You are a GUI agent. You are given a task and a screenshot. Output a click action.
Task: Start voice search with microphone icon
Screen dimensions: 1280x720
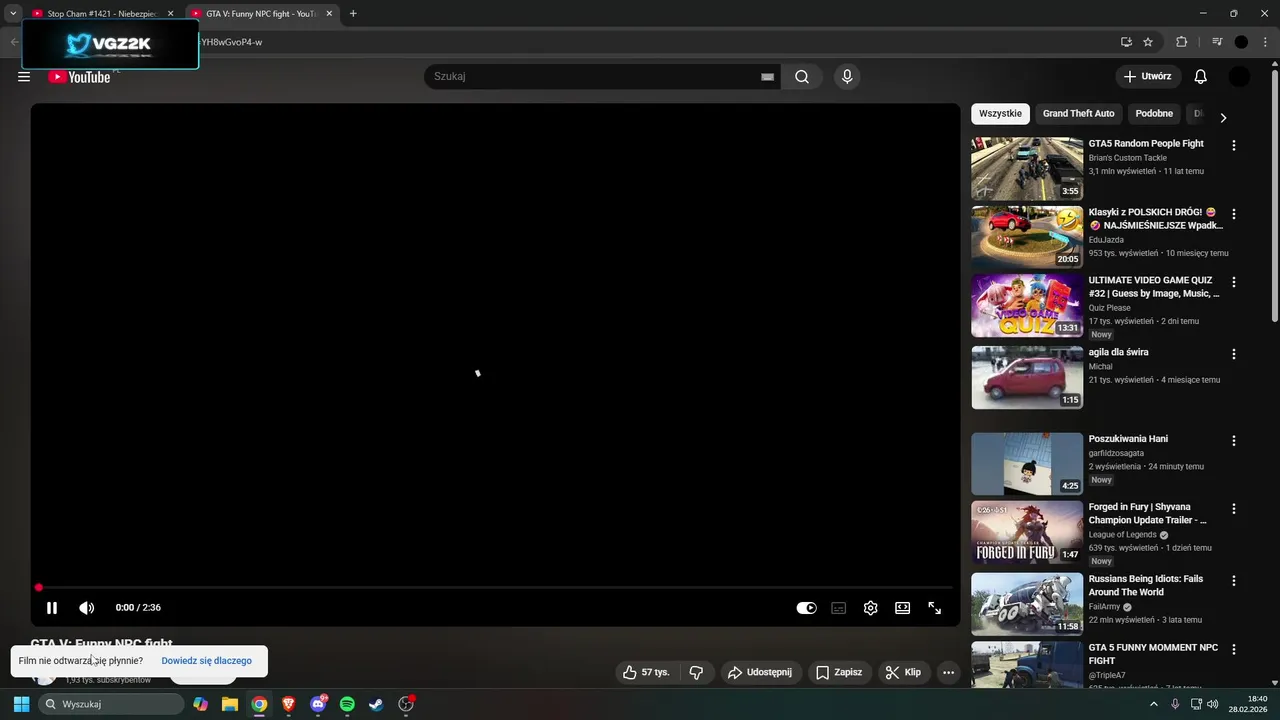(x=847, y=77)
